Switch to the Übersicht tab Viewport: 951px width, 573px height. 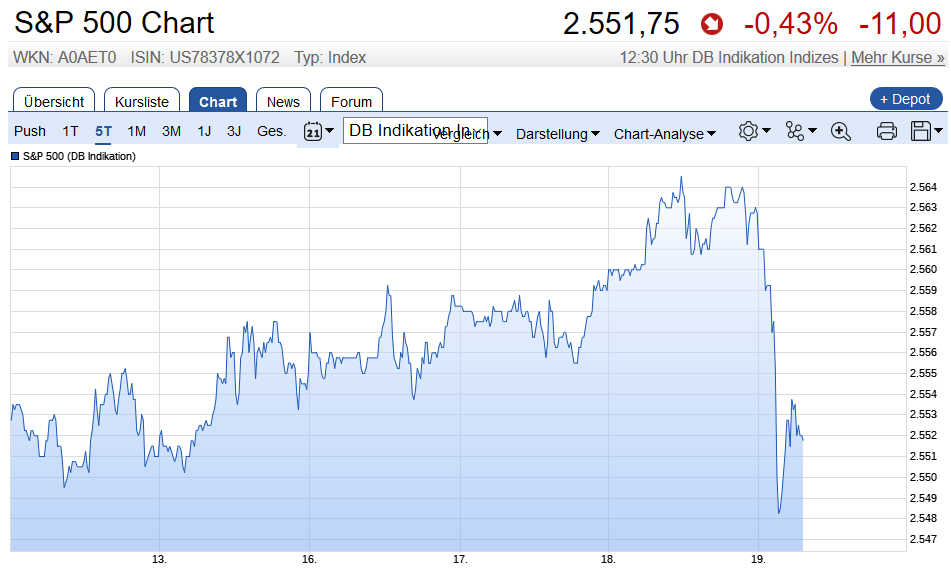tap(54, 101)
